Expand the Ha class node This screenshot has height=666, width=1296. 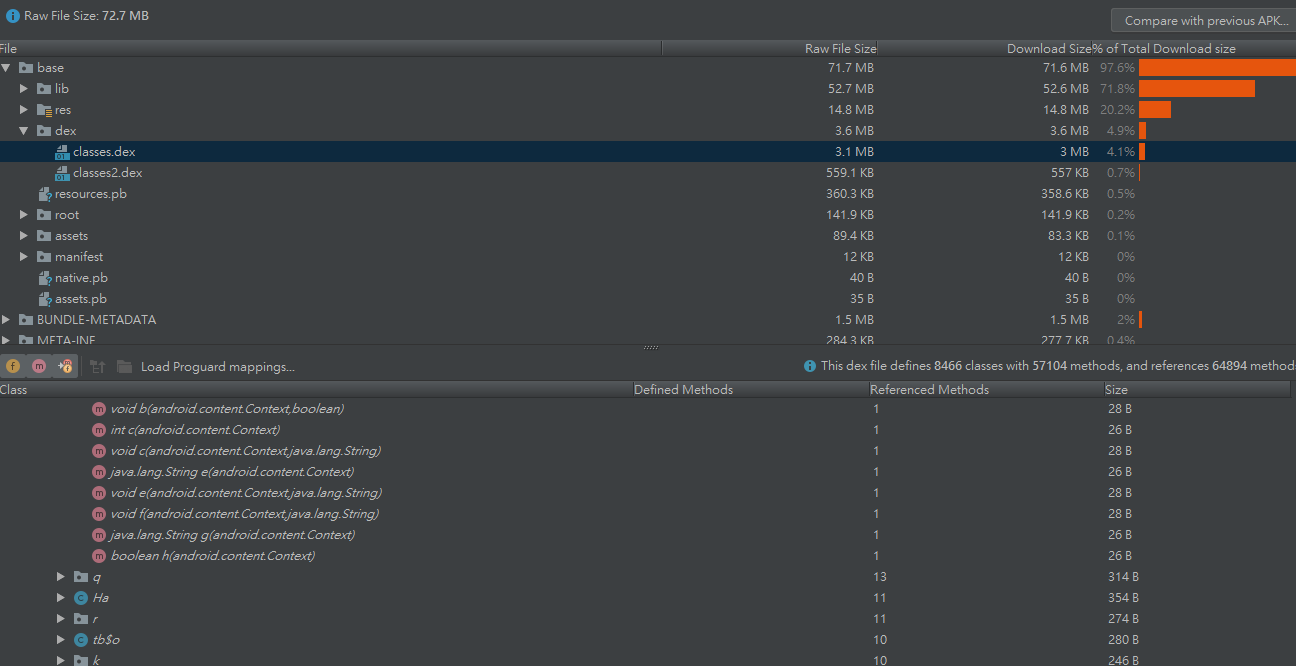62,598
